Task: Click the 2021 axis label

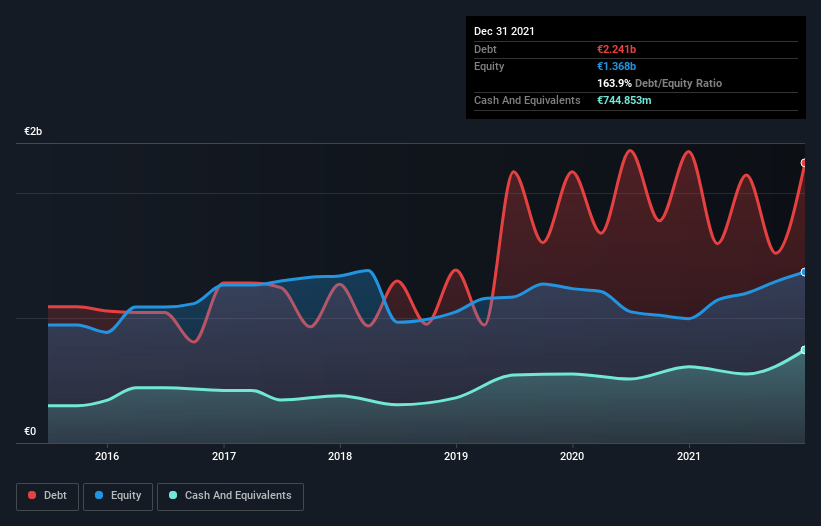Action: [x=689, y=456]
